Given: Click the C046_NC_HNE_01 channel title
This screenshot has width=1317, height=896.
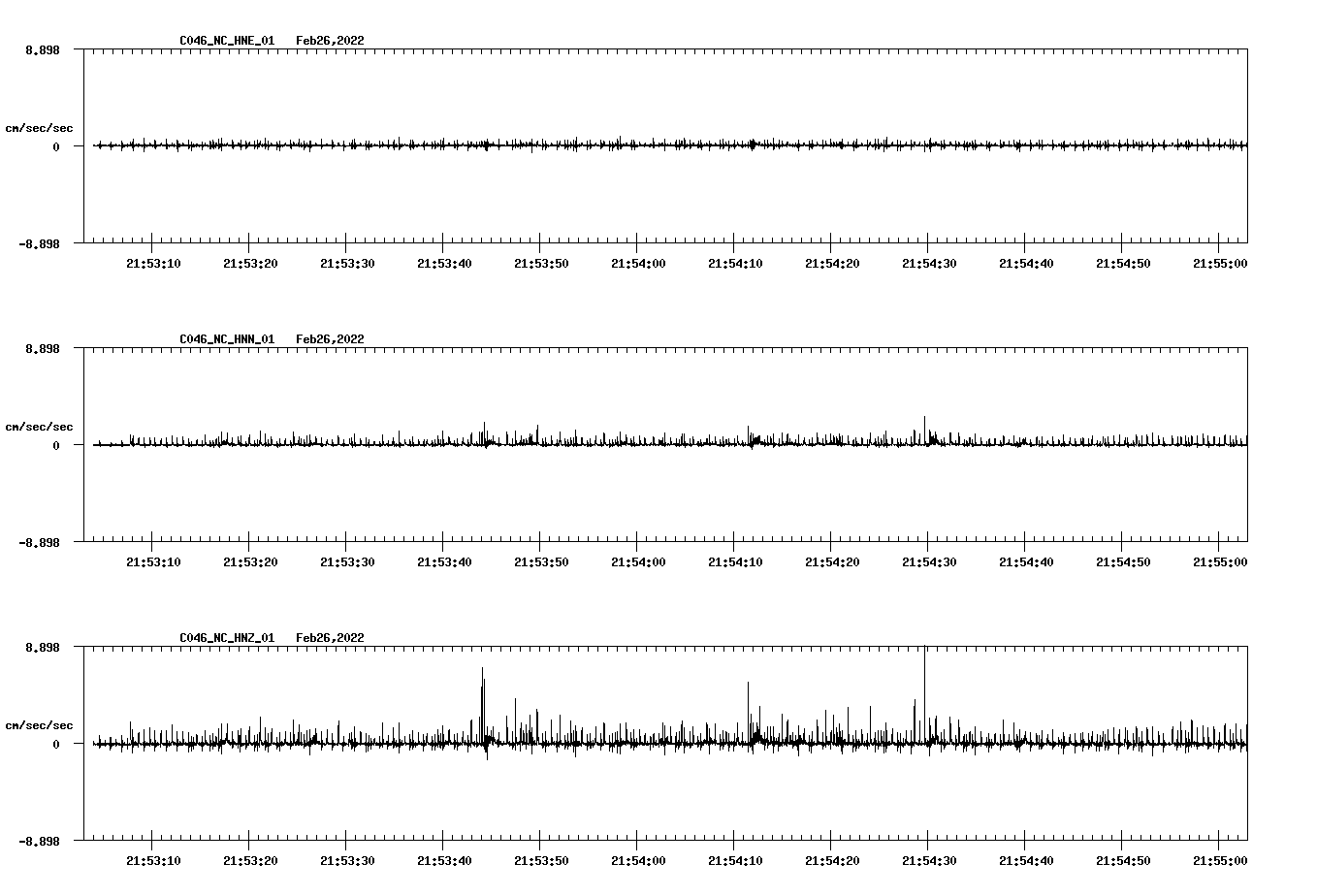Looking at the screenshot, I should pos(227,41).
